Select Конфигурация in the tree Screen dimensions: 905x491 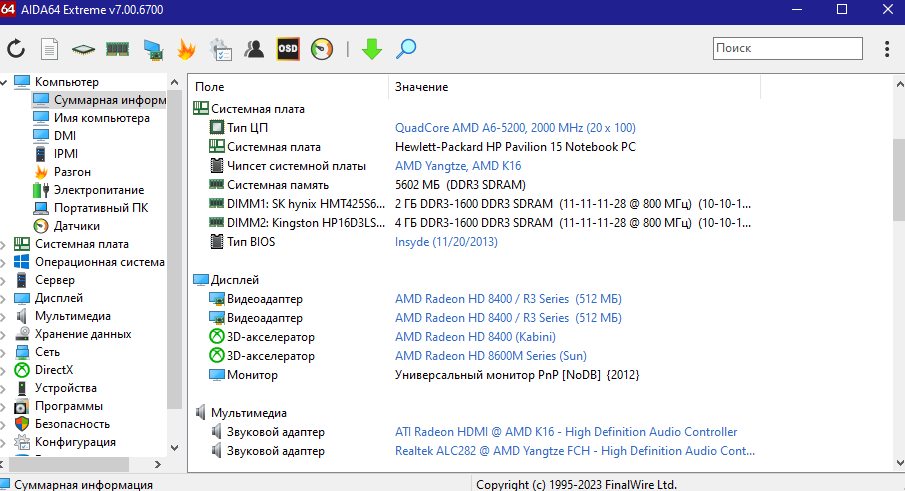point(75,442)
